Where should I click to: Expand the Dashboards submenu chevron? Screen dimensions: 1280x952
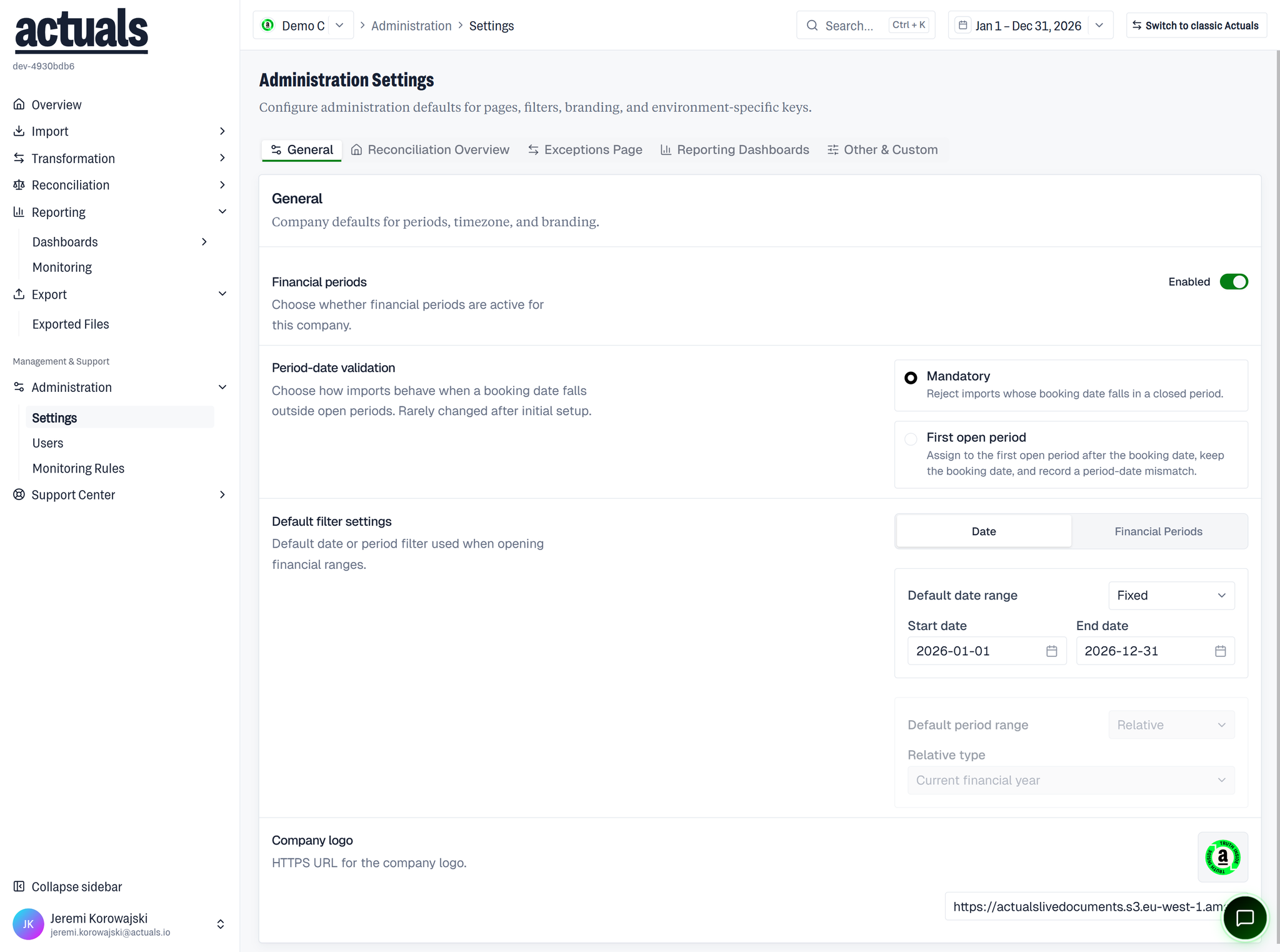tap(204, 242)
